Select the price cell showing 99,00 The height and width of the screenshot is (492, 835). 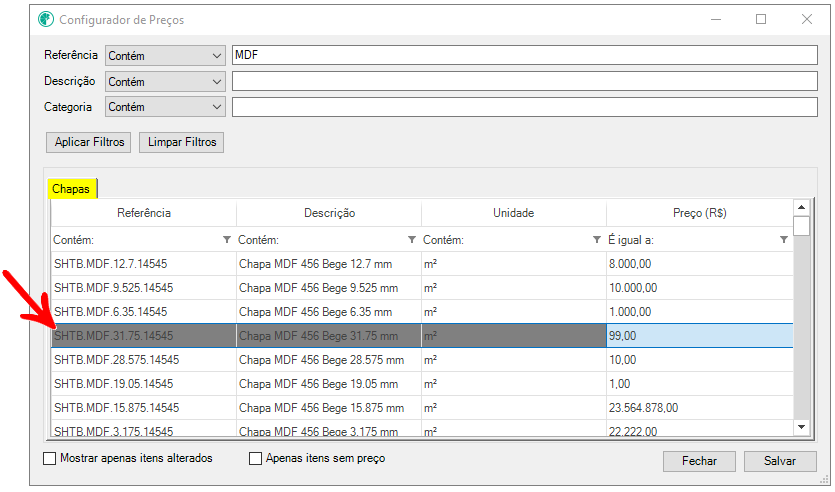tap(699, 336)
